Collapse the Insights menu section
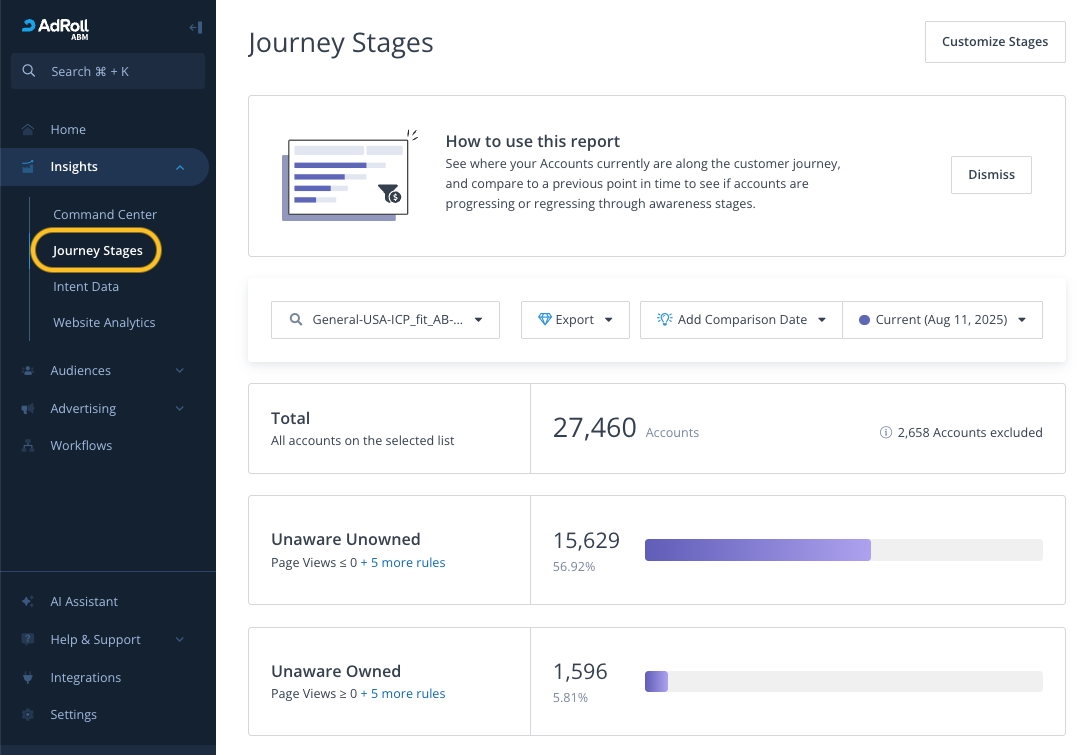 [180, 167]
